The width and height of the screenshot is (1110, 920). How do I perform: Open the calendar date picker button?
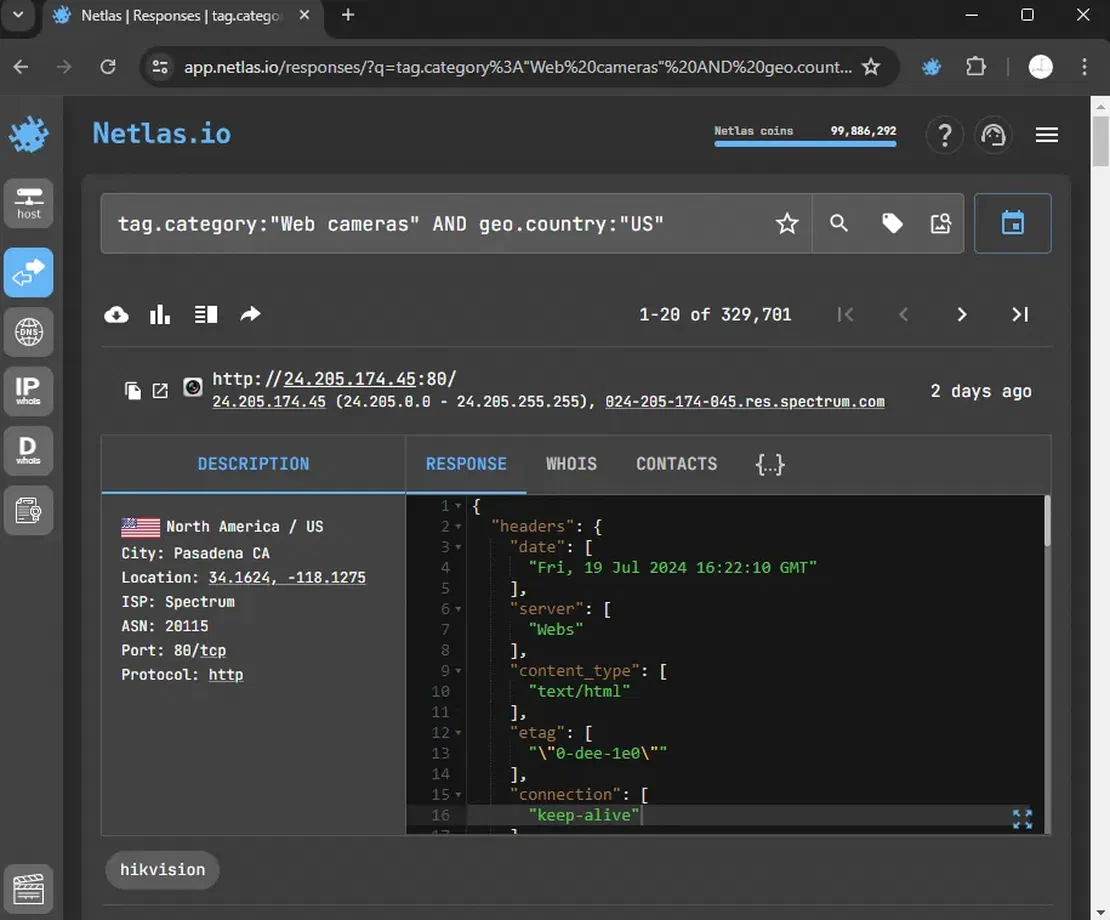click(x=1012, y=223)
